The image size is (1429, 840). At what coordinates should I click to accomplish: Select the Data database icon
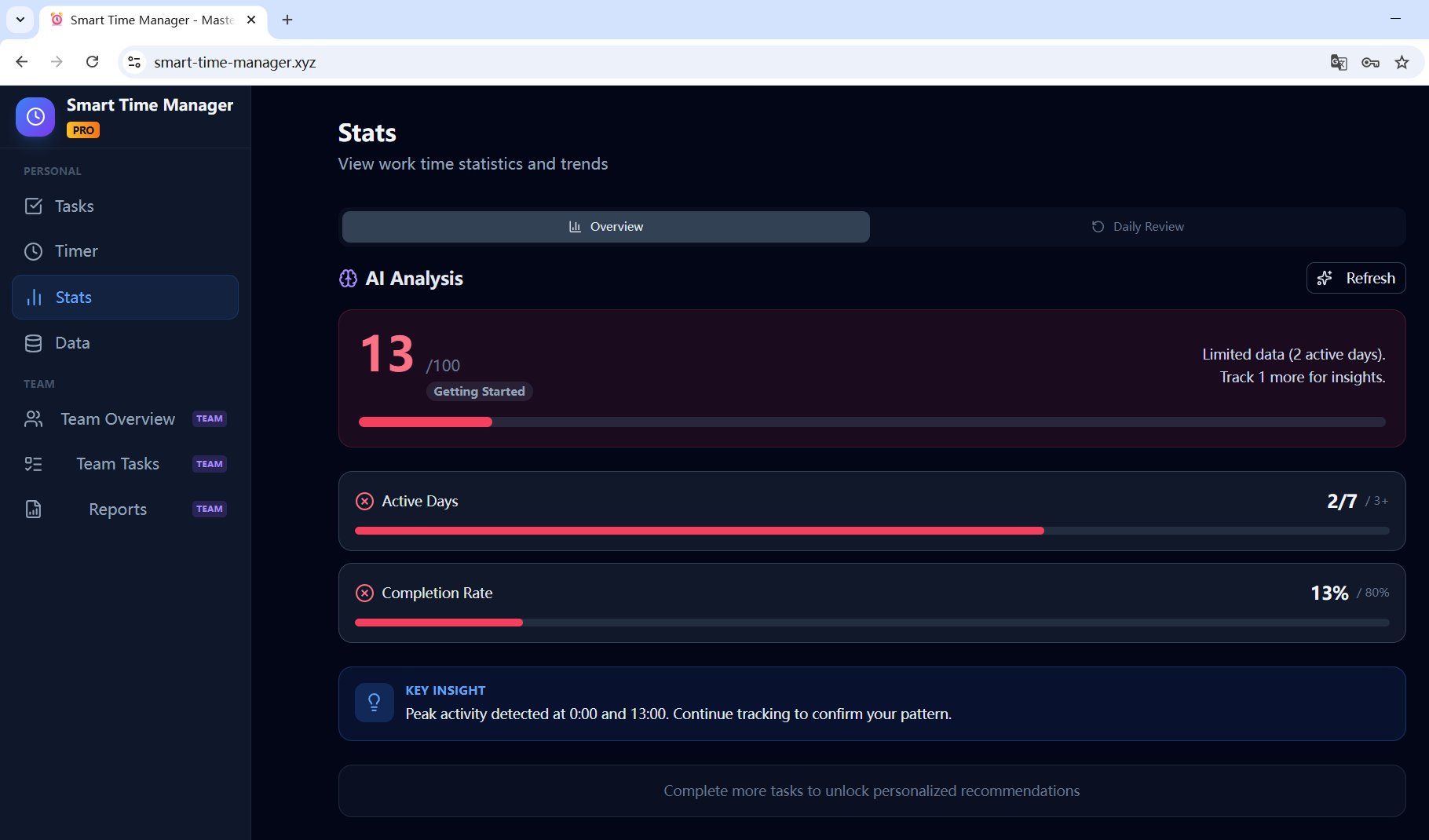(x=34, y=342)
